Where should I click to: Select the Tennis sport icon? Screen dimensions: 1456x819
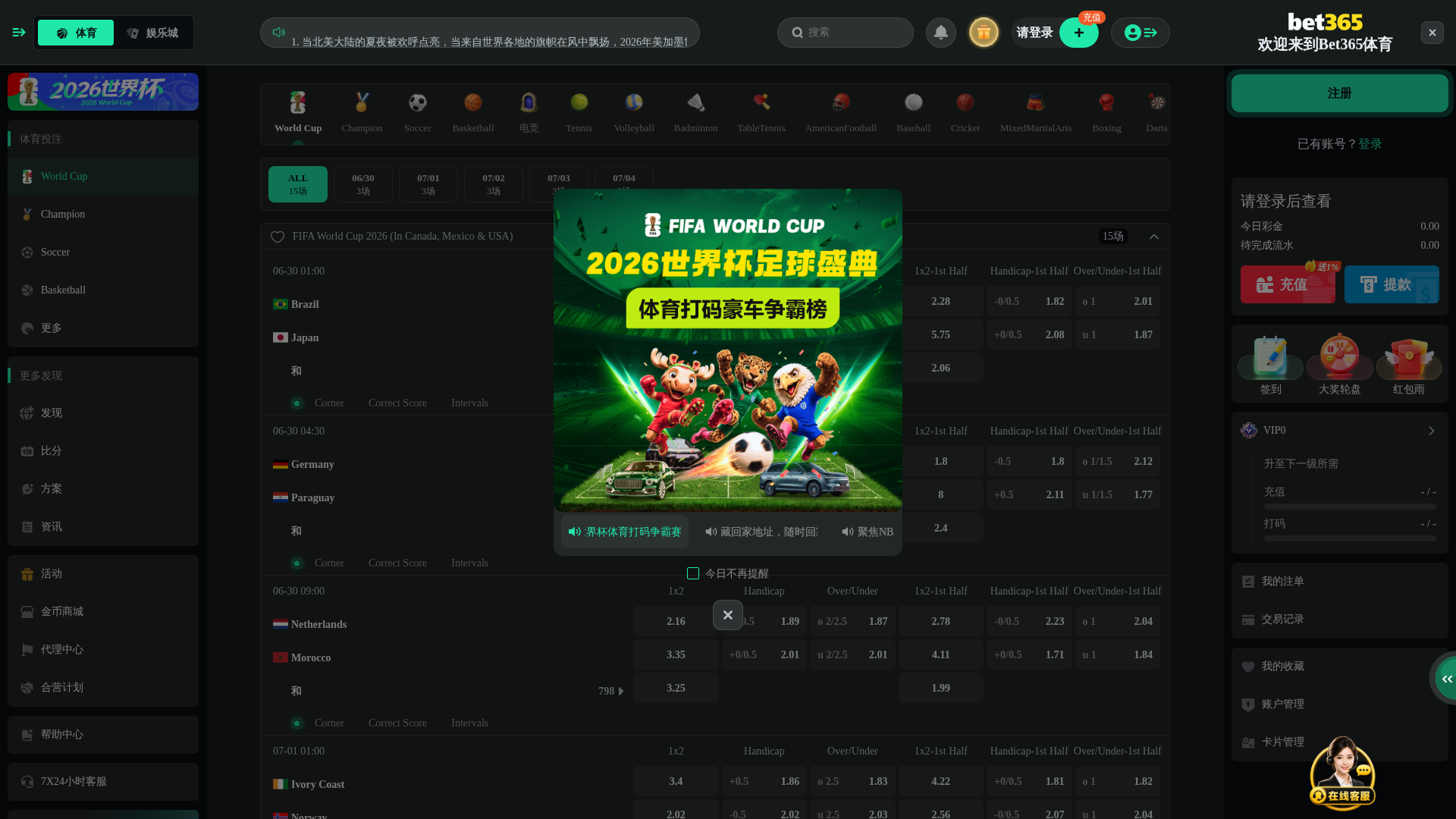579,102
